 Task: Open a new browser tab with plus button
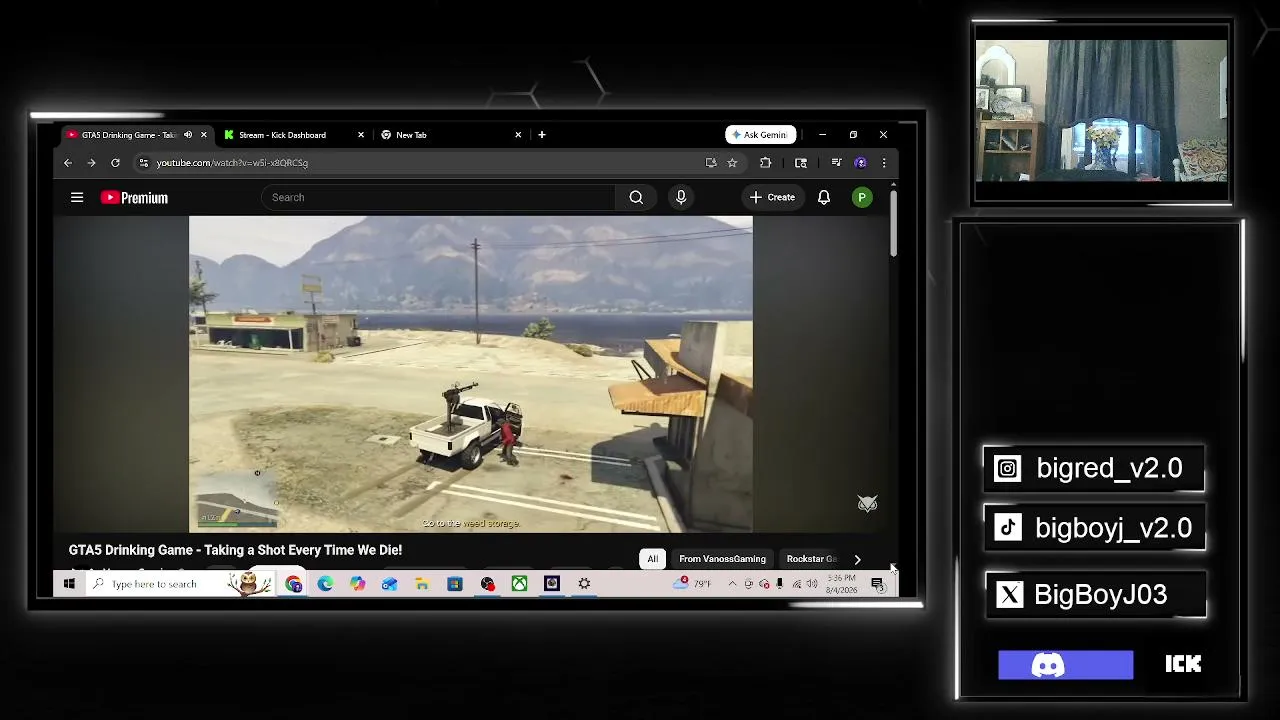[x=542, y=135]
